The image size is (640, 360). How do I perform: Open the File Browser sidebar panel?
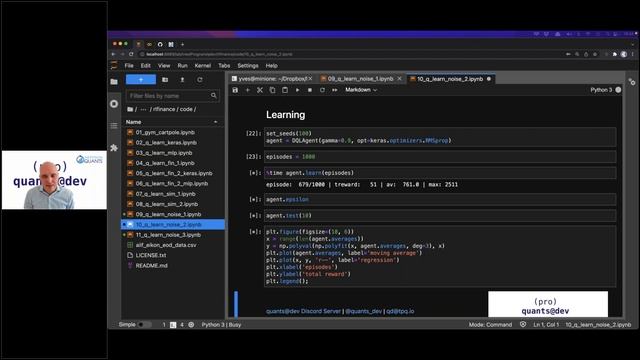click(114, 82)
